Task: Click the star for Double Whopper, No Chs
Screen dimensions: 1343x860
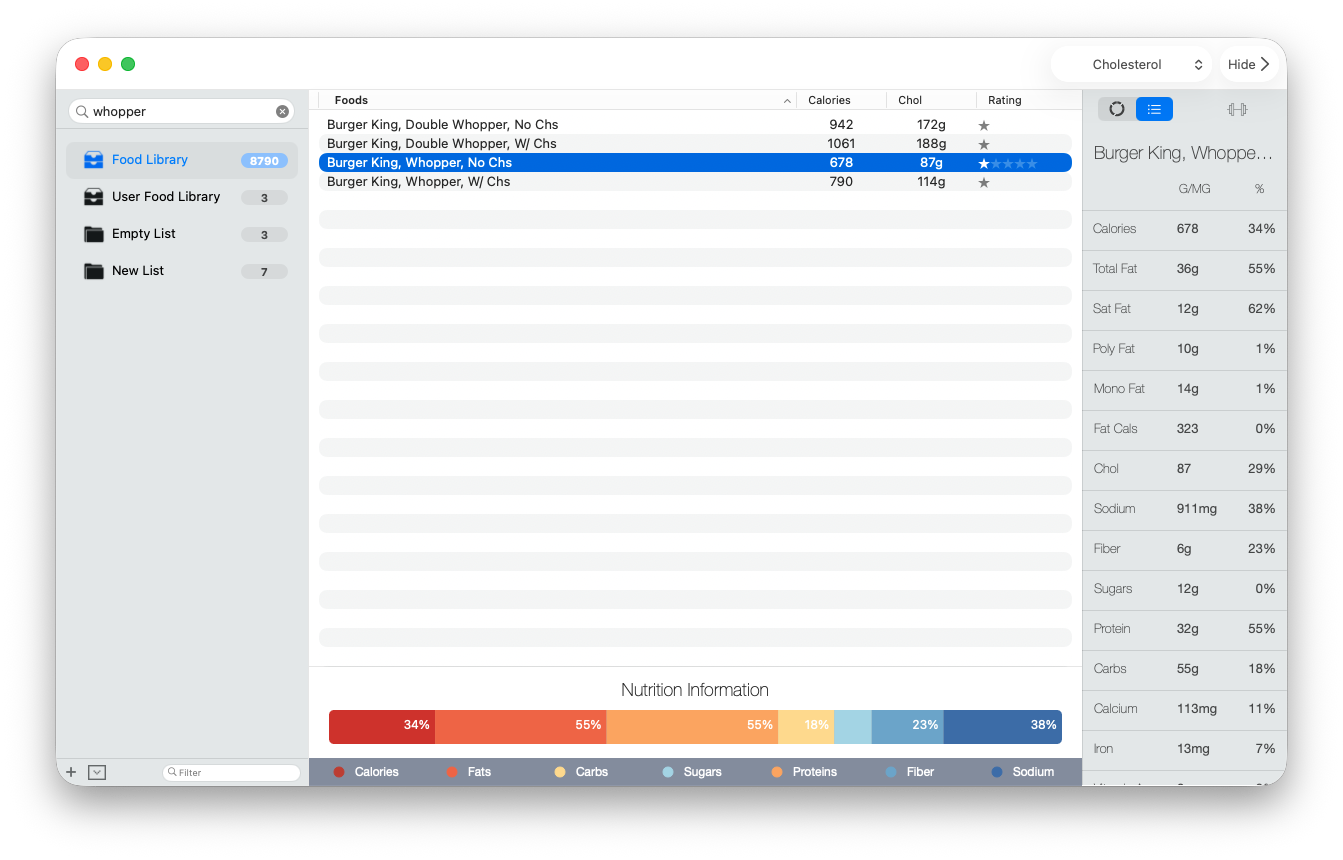Action: (984, 125)
